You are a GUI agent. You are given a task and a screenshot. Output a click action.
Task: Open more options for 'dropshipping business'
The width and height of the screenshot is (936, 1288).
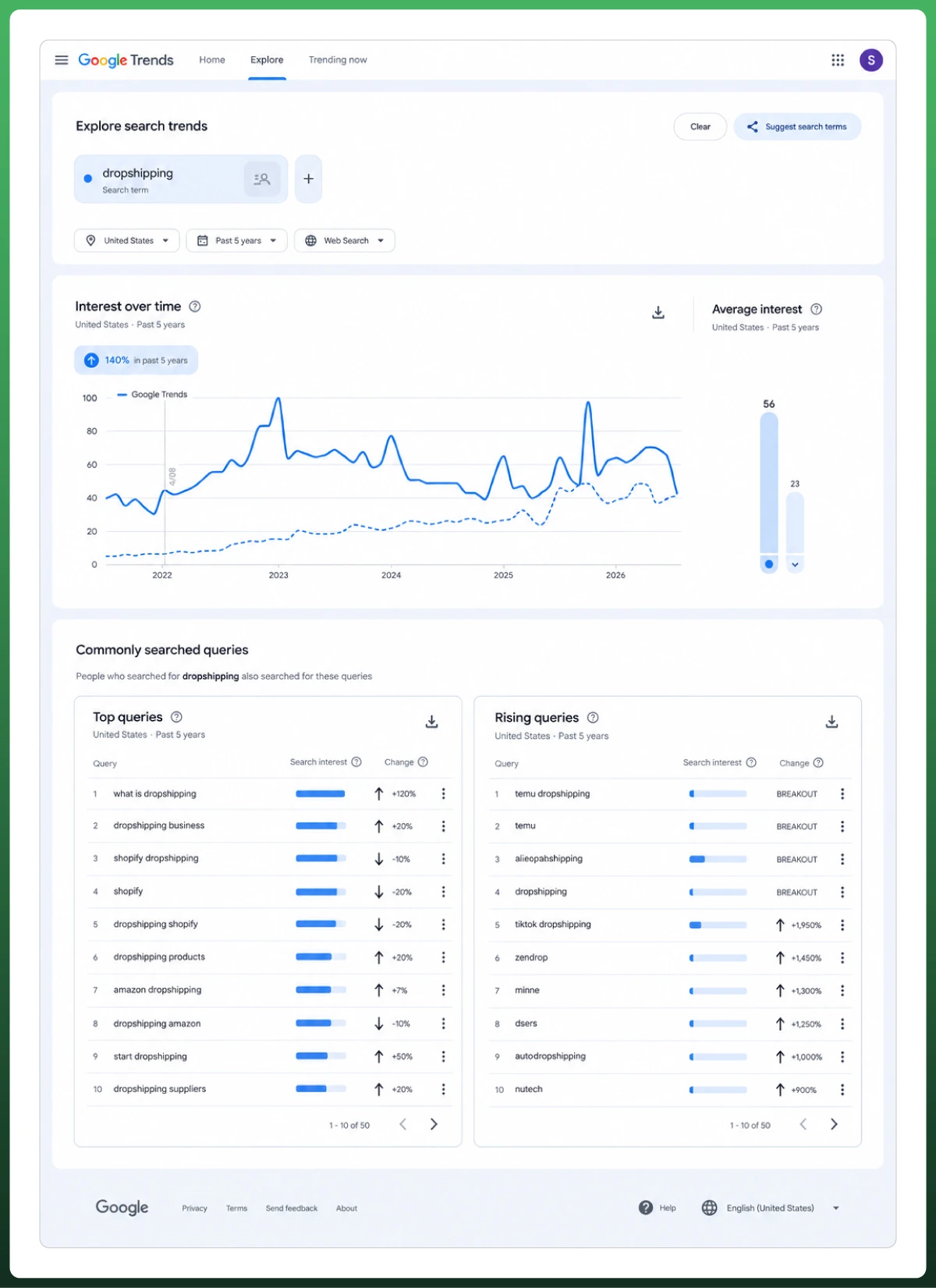point(443,826)
